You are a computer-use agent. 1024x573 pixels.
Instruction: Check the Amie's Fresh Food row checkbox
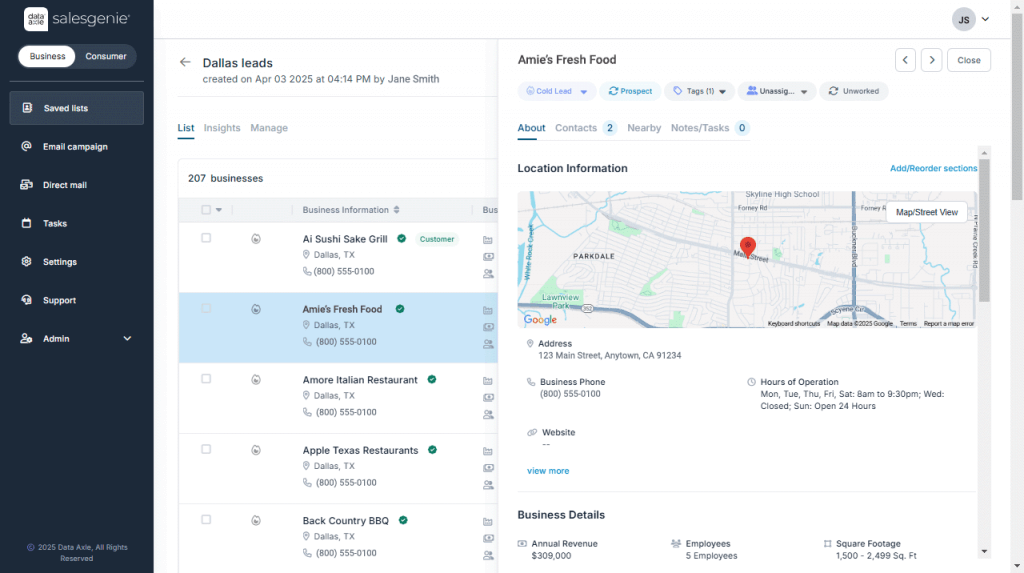click(206, 308)
